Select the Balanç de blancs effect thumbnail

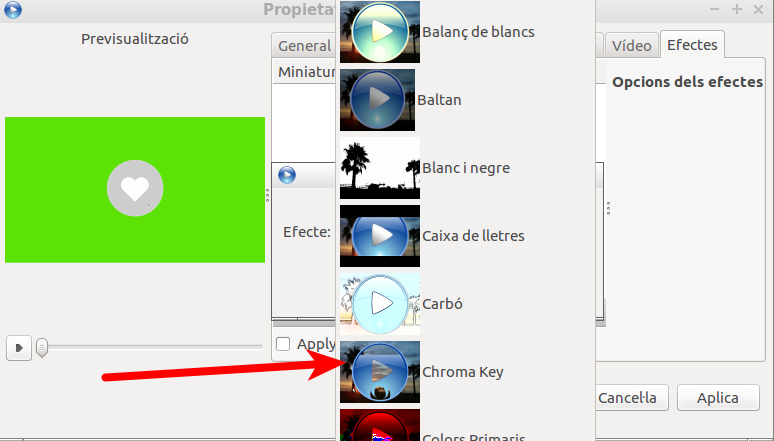point(380,32)
